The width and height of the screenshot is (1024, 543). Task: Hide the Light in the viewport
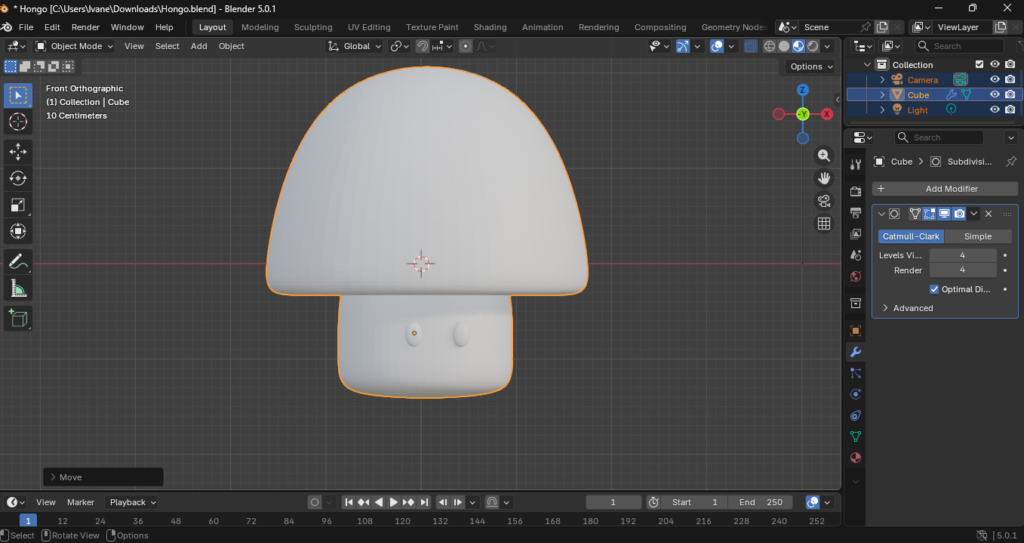(x=995, y=110)
